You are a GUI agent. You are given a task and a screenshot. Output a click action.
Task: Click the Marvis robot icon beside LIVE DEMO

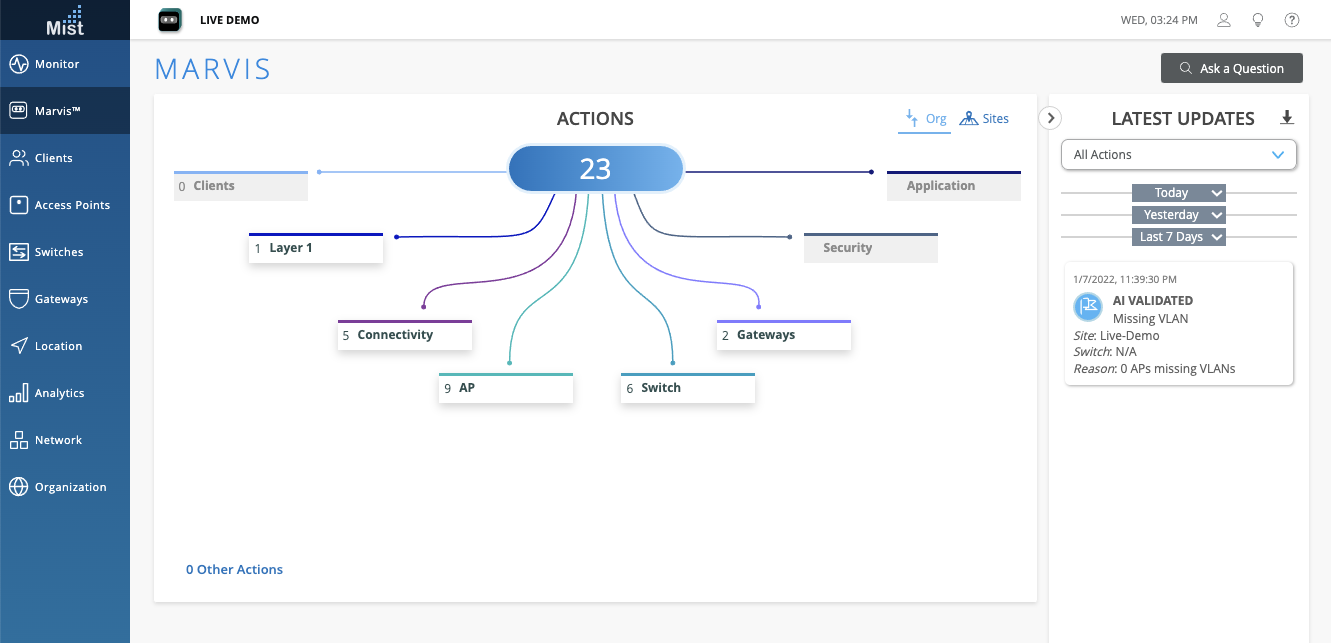point(170,20)
